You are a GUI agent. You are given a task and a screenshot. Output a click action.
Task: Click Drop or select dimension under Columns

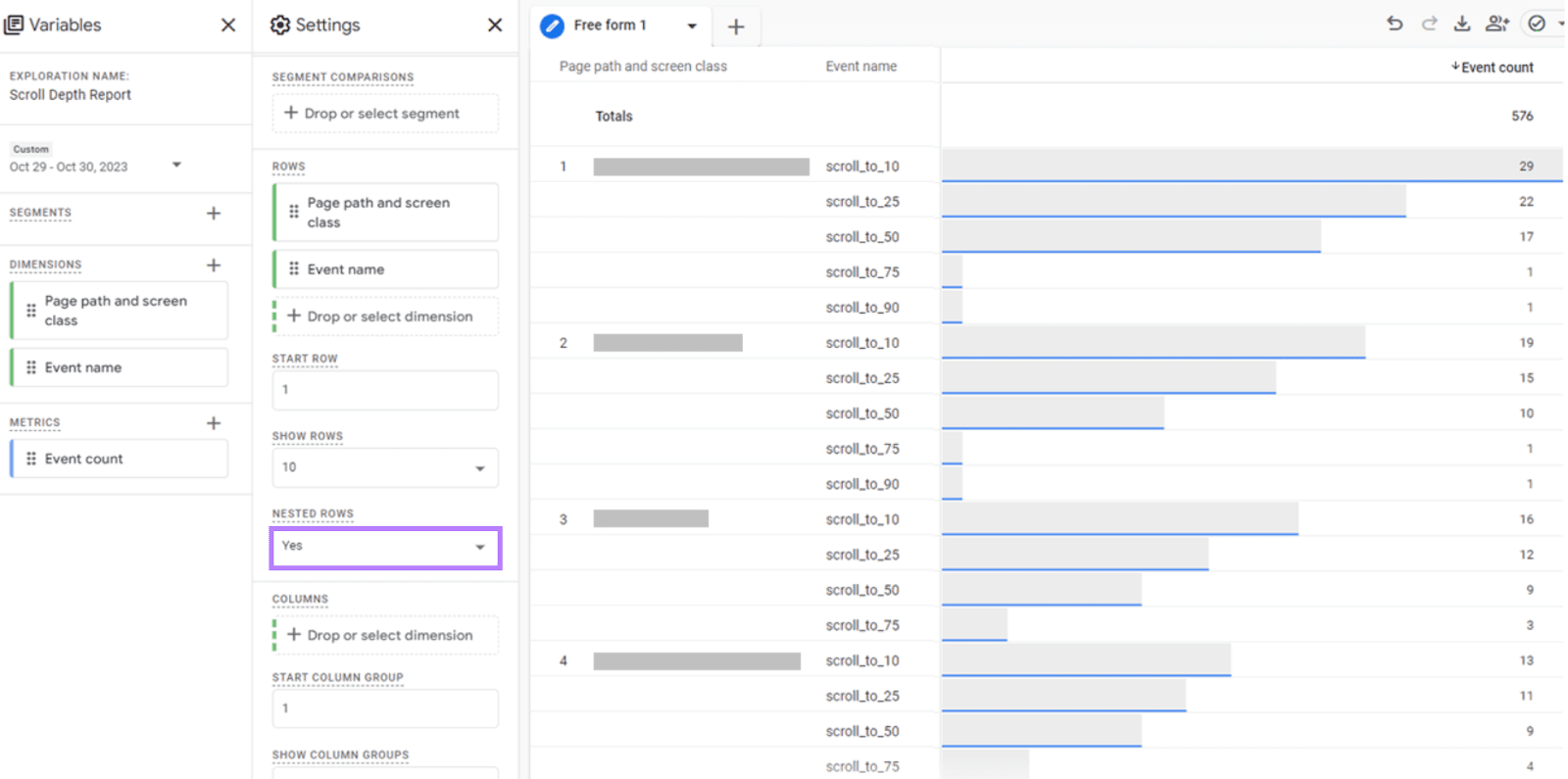pyautogui.click(x=389, y=635)
